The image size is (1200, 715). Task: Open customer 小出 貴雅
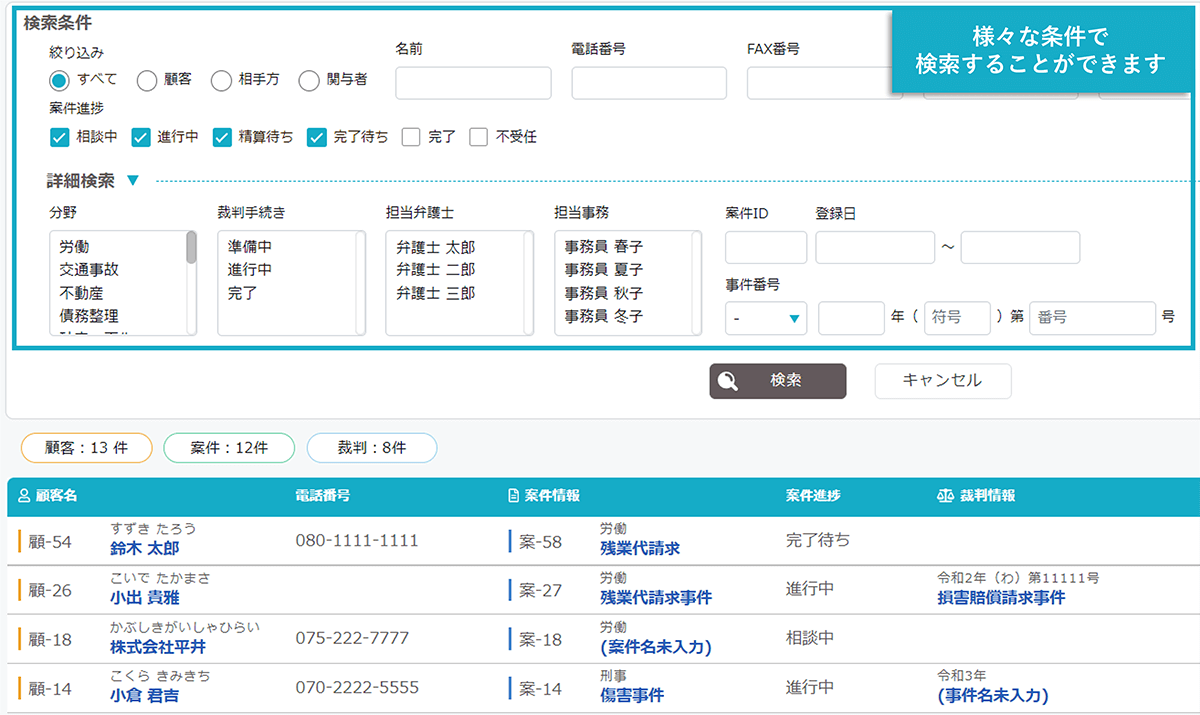145,597
